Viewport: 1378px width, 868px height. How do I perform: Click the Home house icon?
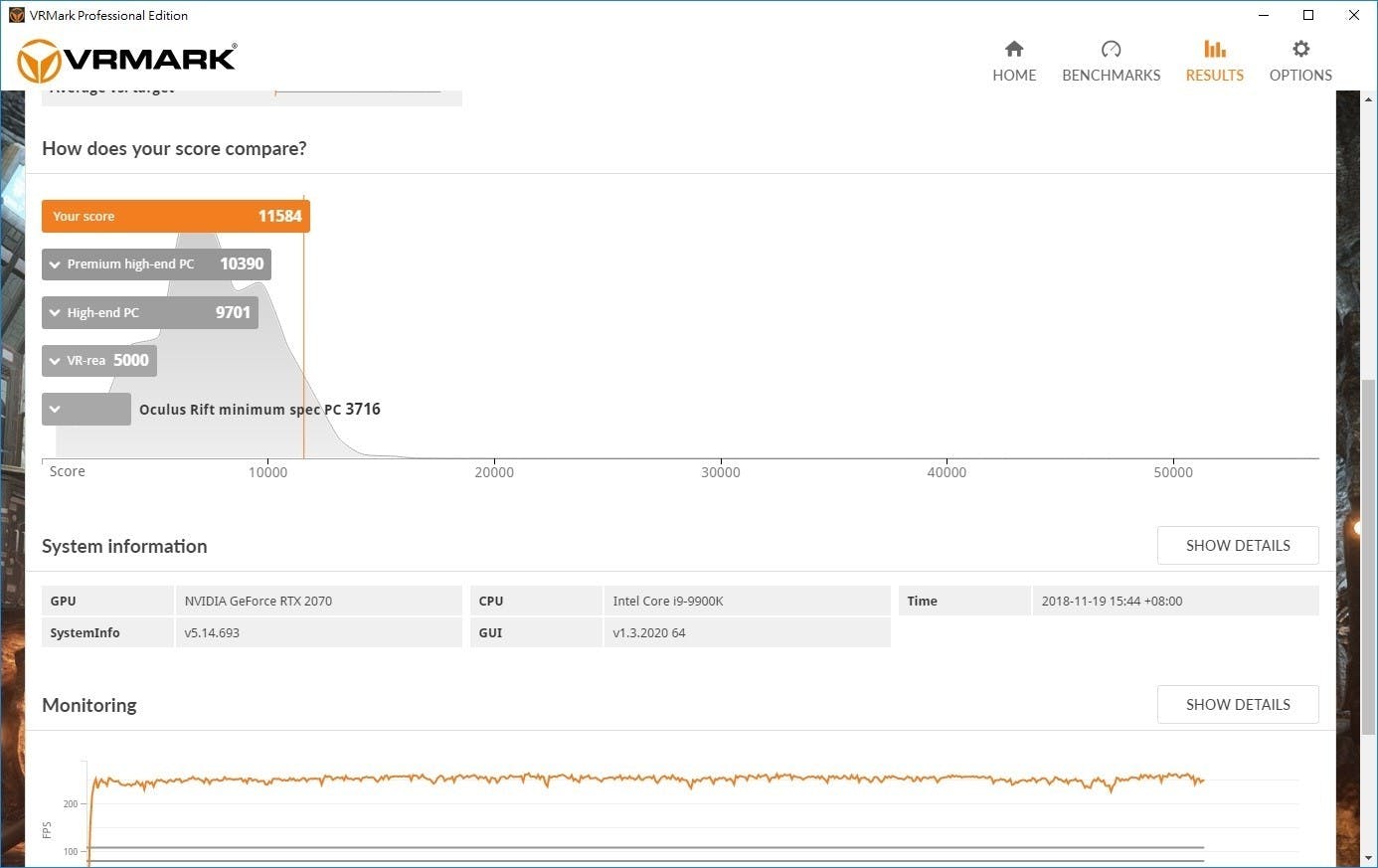(1014, 49)
